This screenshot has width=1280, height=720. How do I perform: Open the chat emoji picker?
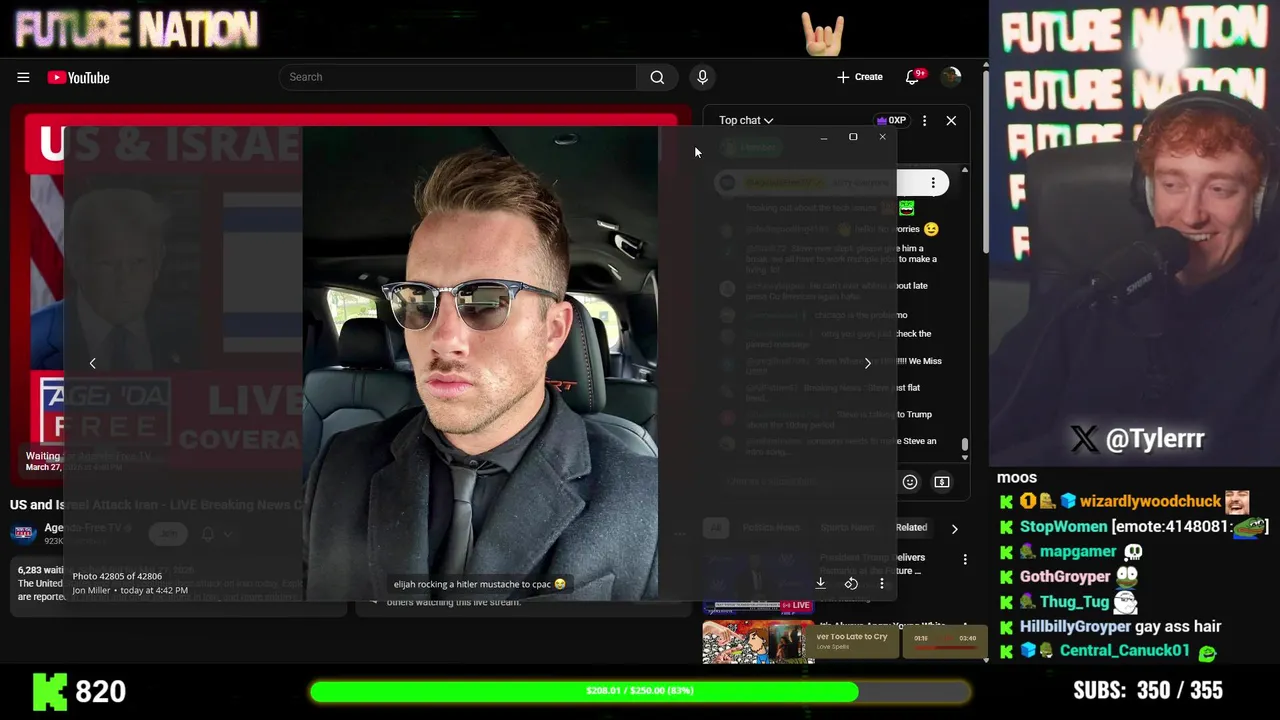click(910, 482)
